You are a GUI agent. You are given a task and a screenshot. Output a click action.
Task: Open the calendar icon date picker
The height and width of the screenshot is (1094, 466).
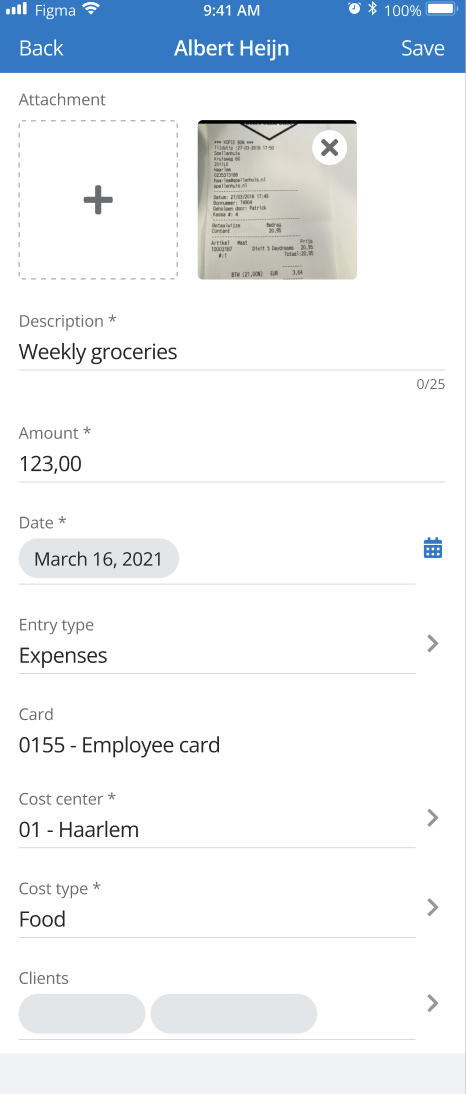pyautogui.click(x=433, y=548)
